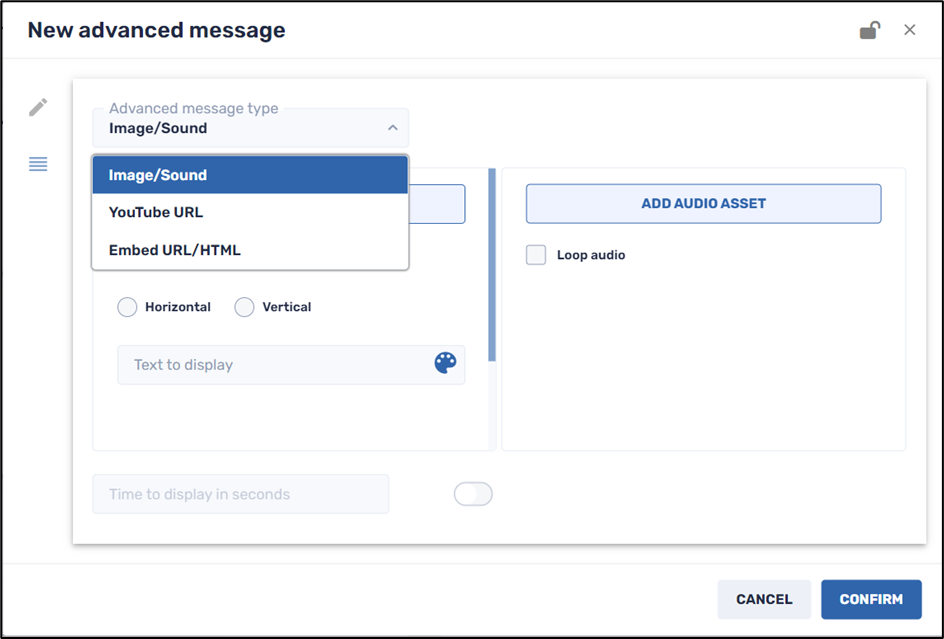Select the pencil edit icon in sidebar

click(38, 106)
